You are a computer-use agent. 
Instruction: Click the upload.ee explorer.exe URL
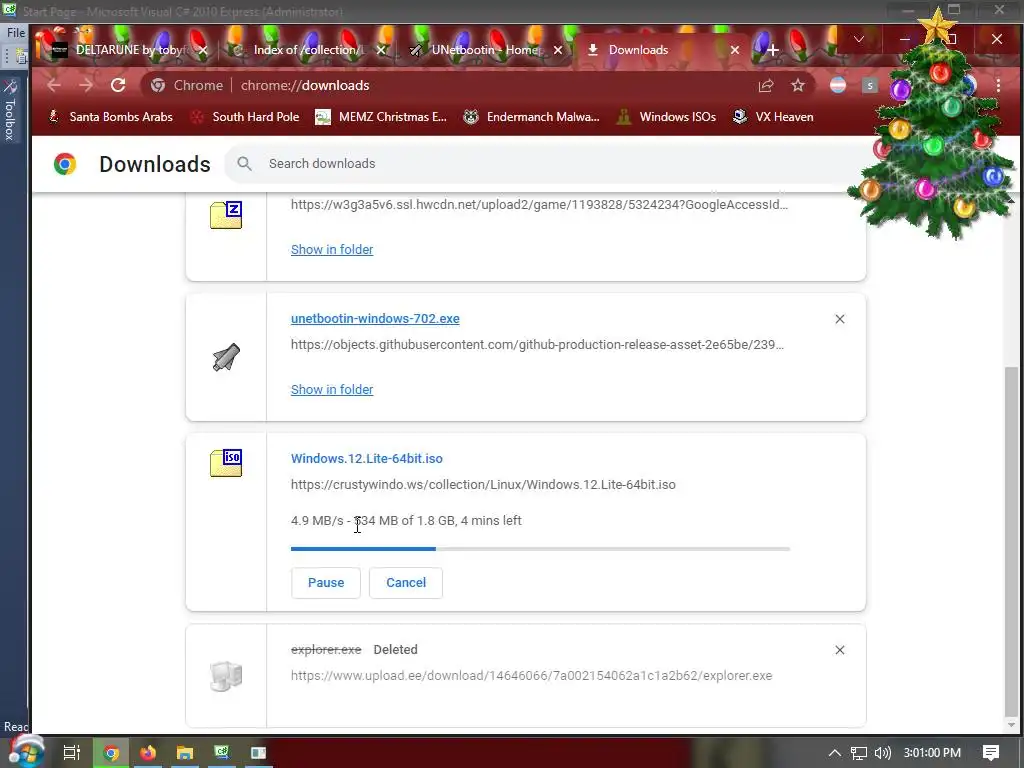[532, 676]
